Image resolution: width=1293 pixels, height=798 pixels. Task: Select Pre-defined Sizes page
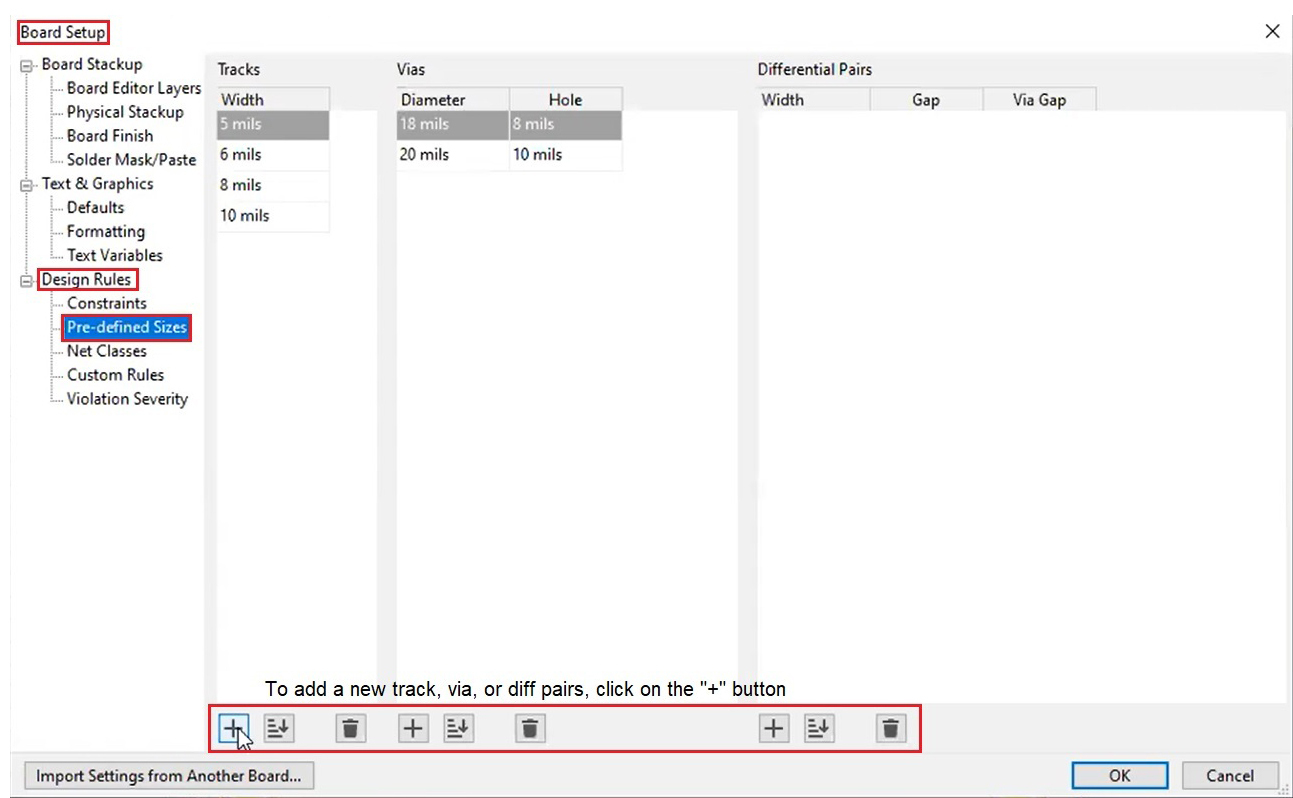tap(127, 327)
